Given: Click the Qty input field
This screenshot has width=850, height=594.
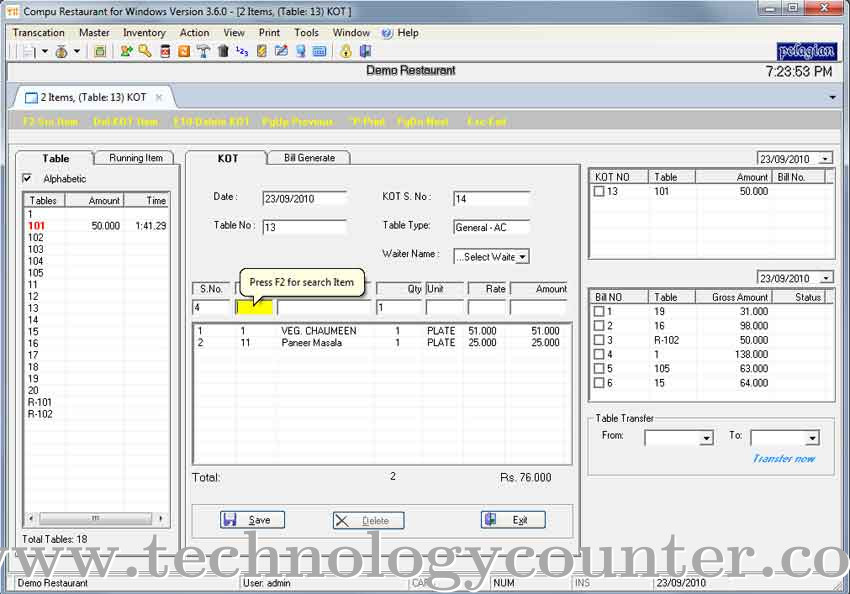Looking at the screenshot, I should point(399,308).
